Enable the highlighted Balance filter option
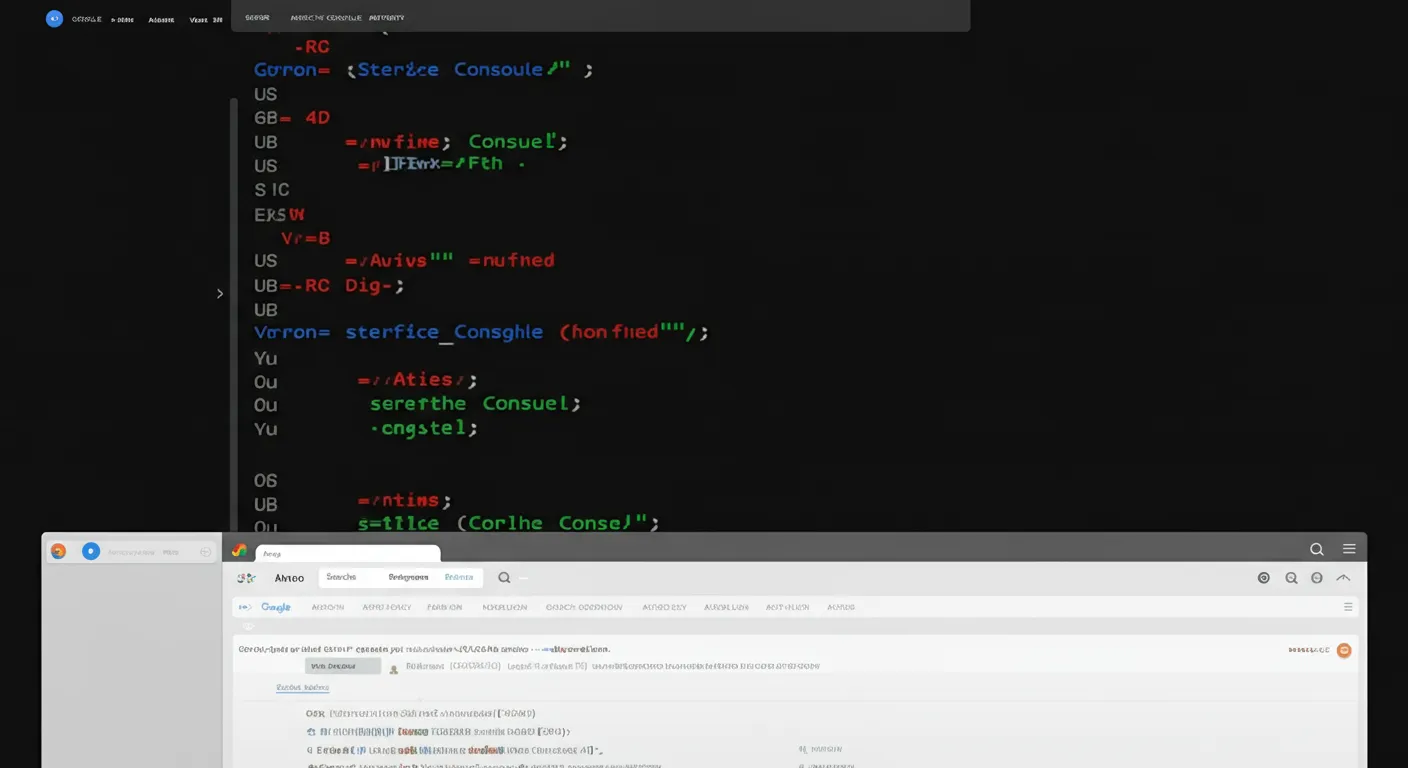The width and height of the screenshot is (1408, 768). pos(459,577)
